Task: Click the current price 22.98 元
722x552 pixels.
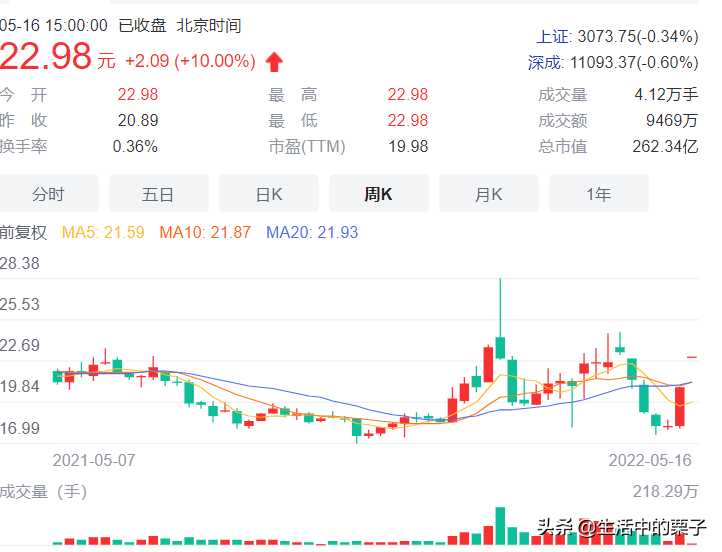Action: [x=57, y=57]
